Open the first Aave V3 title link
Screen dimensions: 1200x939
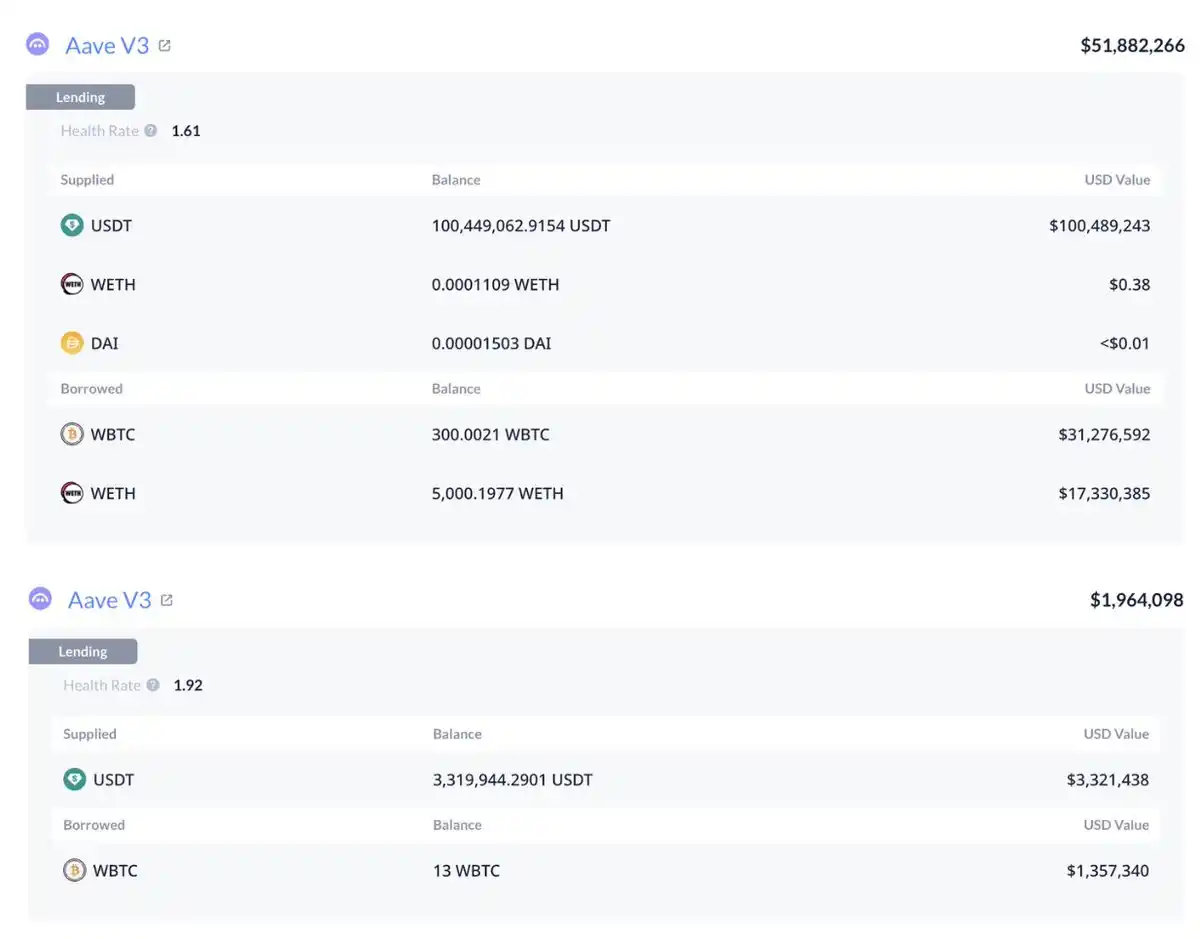pos(107,46)
